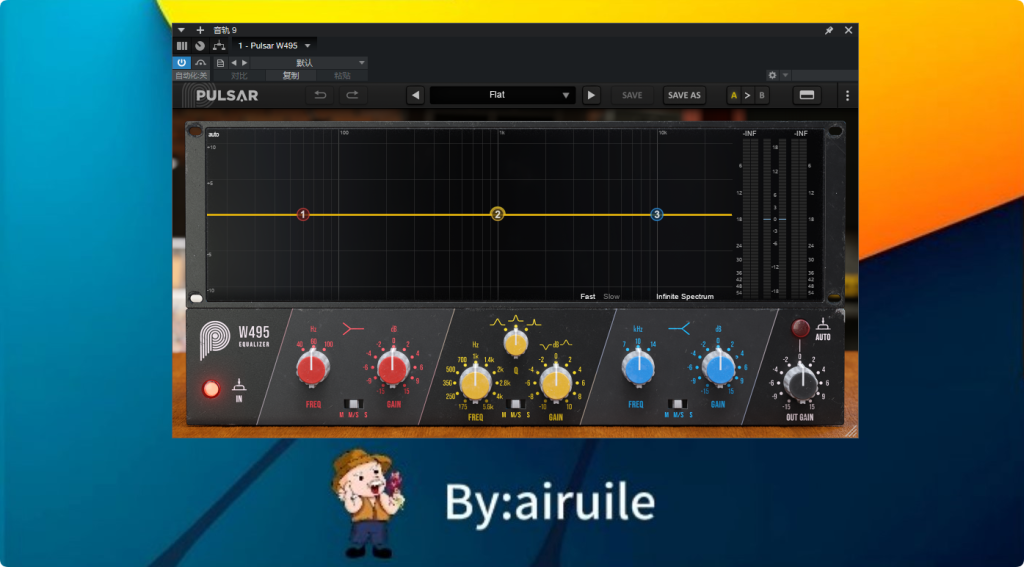Open the routing diagram icon
The width and height of the screenshot is (1024, 567).
click(219, 46)
